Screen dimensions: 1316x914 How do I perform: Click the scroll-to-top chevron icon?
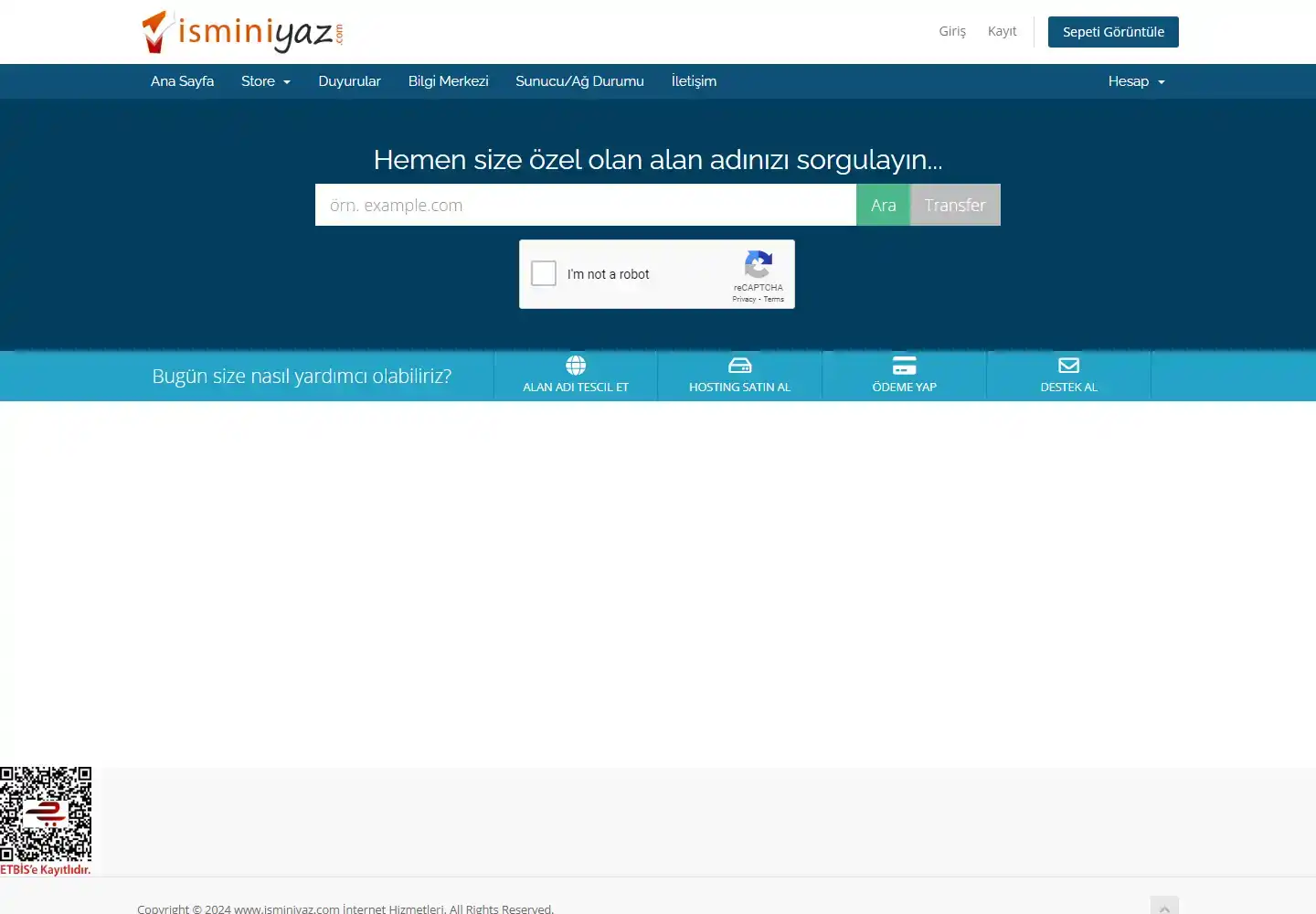1164,908
